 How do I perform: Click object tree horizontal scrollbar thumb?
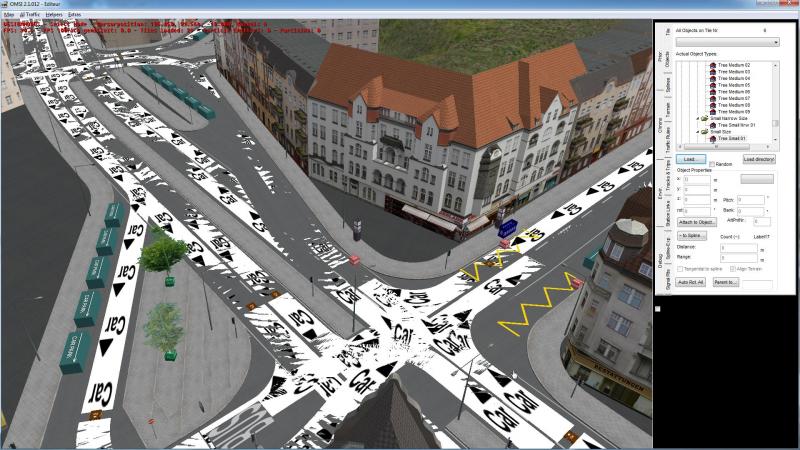pyautogui.click(x=717, y=147)
